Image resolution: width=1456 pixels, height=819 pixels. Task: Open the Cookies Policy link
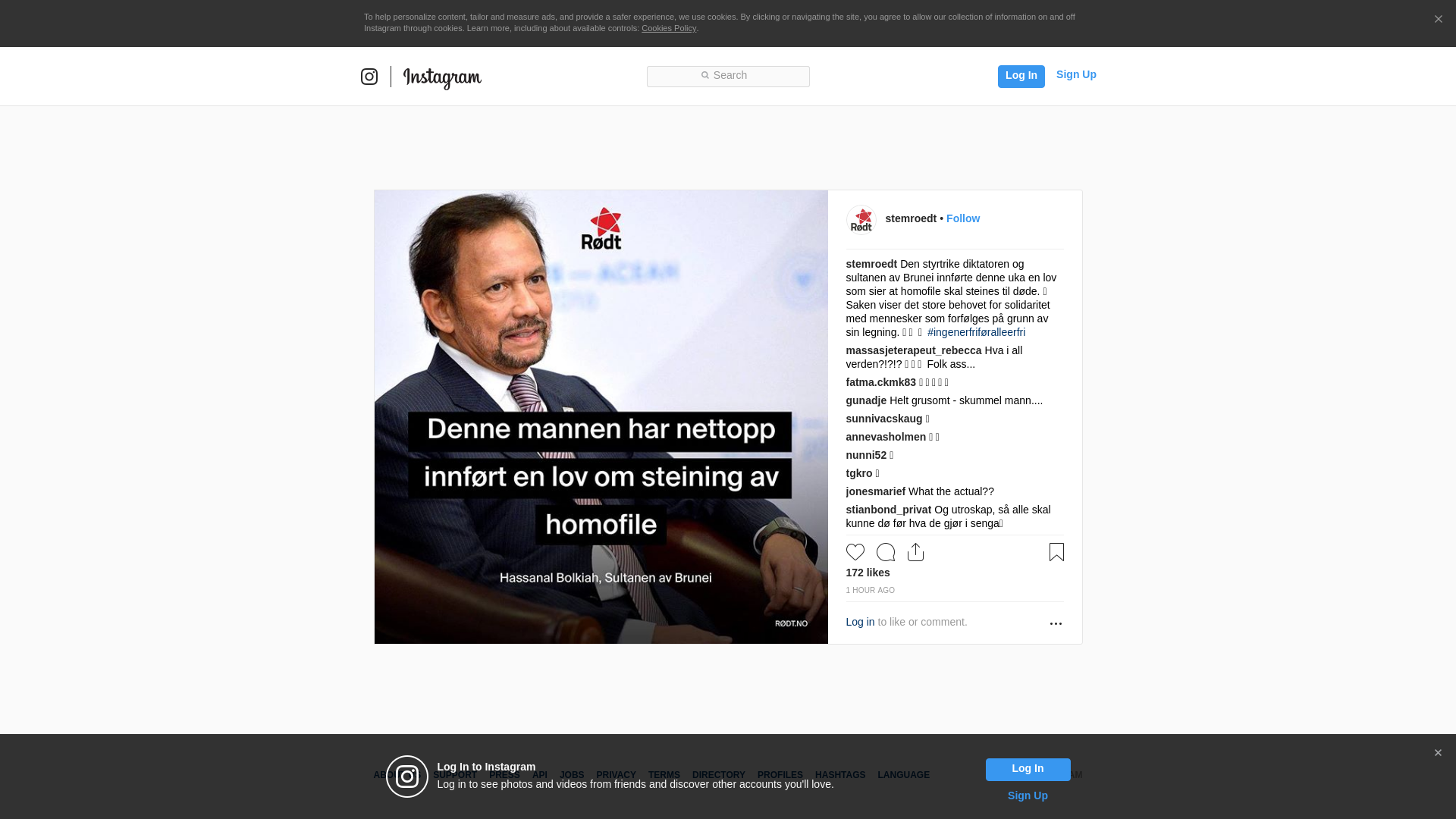point(669,28)
